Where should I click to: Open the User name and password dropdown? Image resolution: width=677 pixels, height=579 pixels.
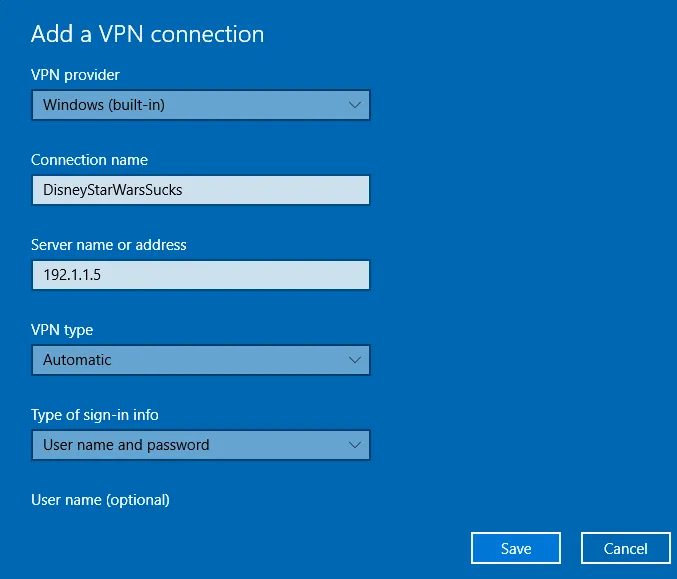click(200, 445)
